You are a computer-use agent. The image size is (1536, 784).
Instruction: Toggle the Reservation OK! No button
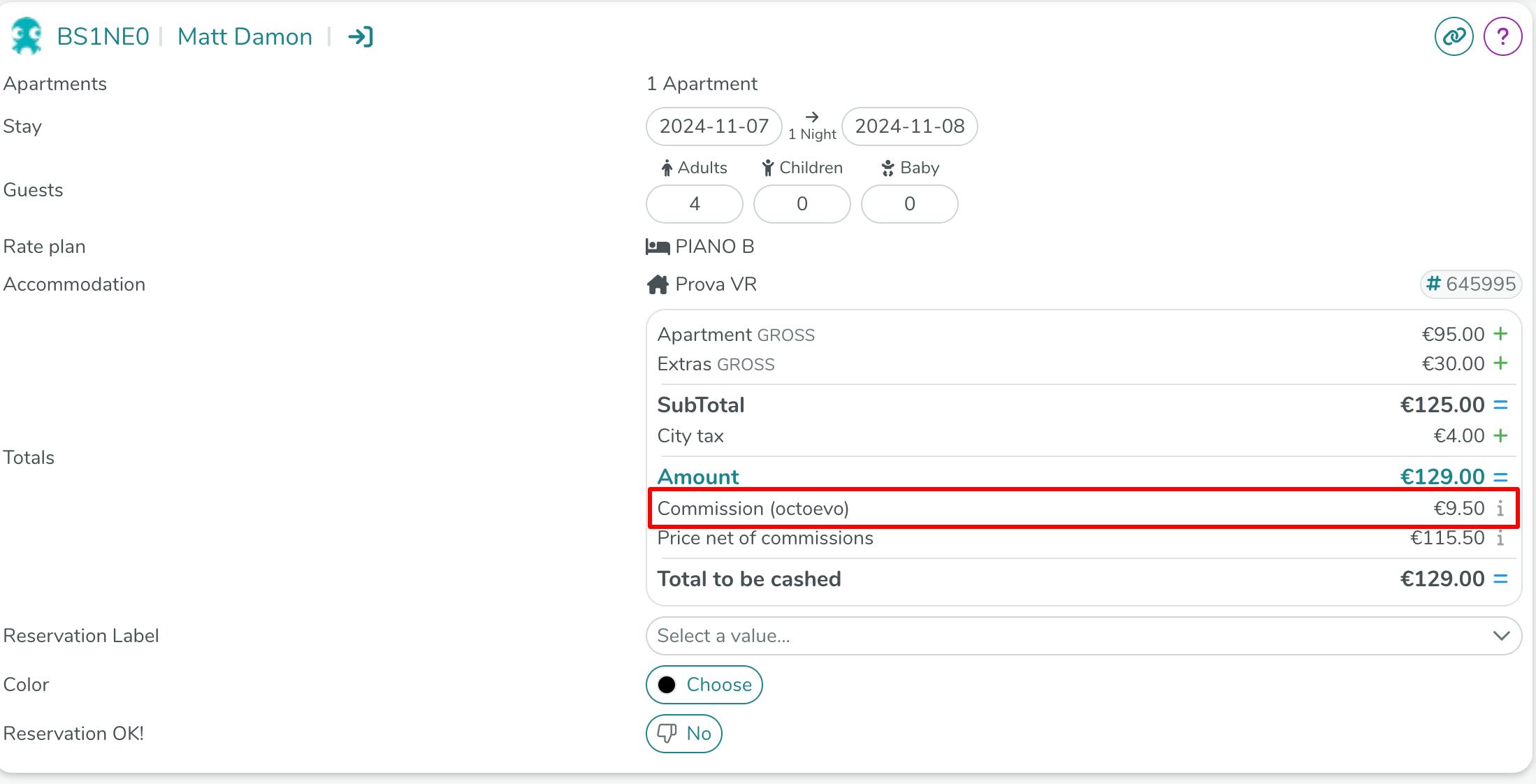click(683, 734)
